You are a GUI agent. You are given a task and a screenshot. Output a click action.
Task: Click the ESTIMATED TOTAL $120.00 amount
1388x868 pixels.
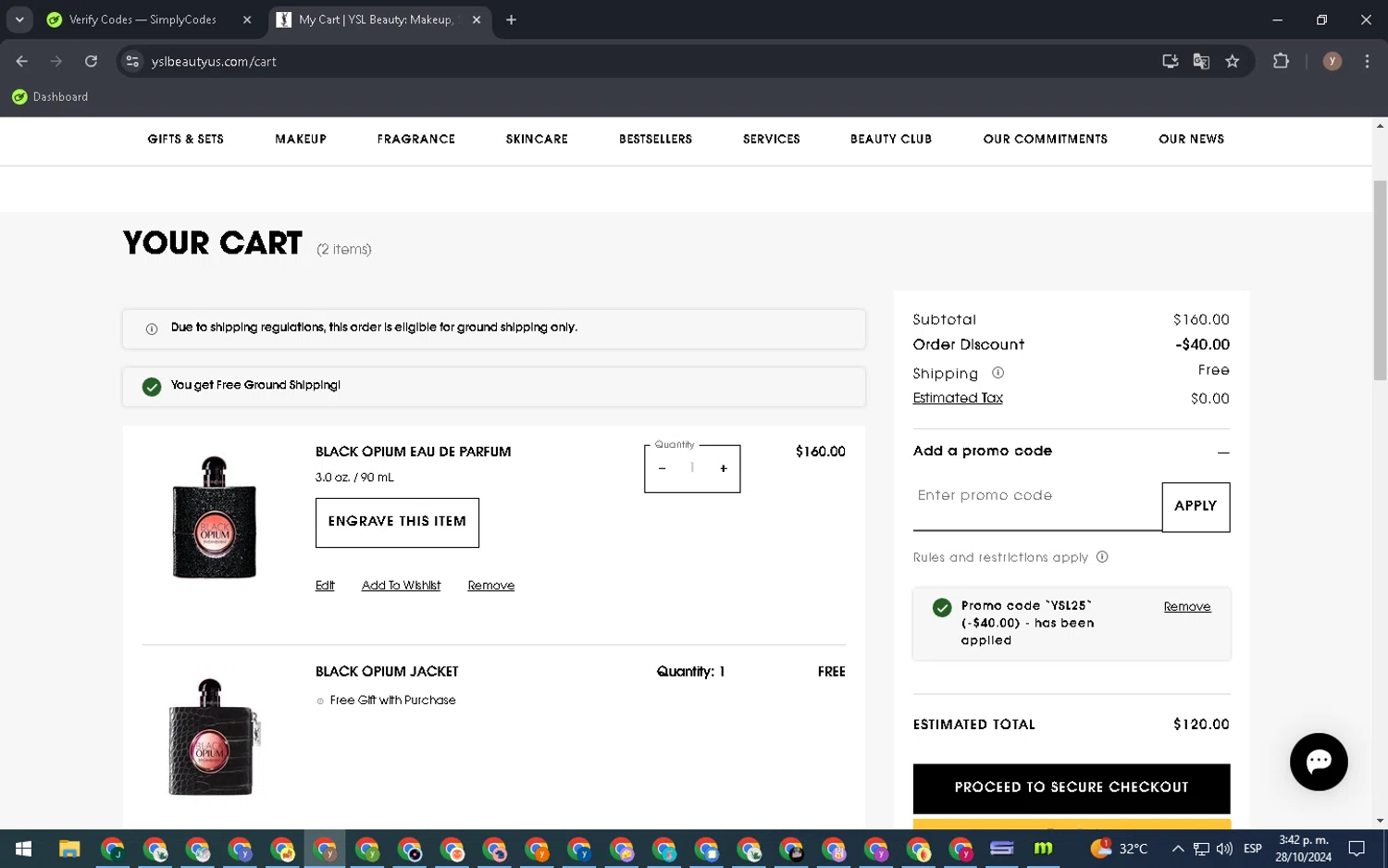[1201, 725]
